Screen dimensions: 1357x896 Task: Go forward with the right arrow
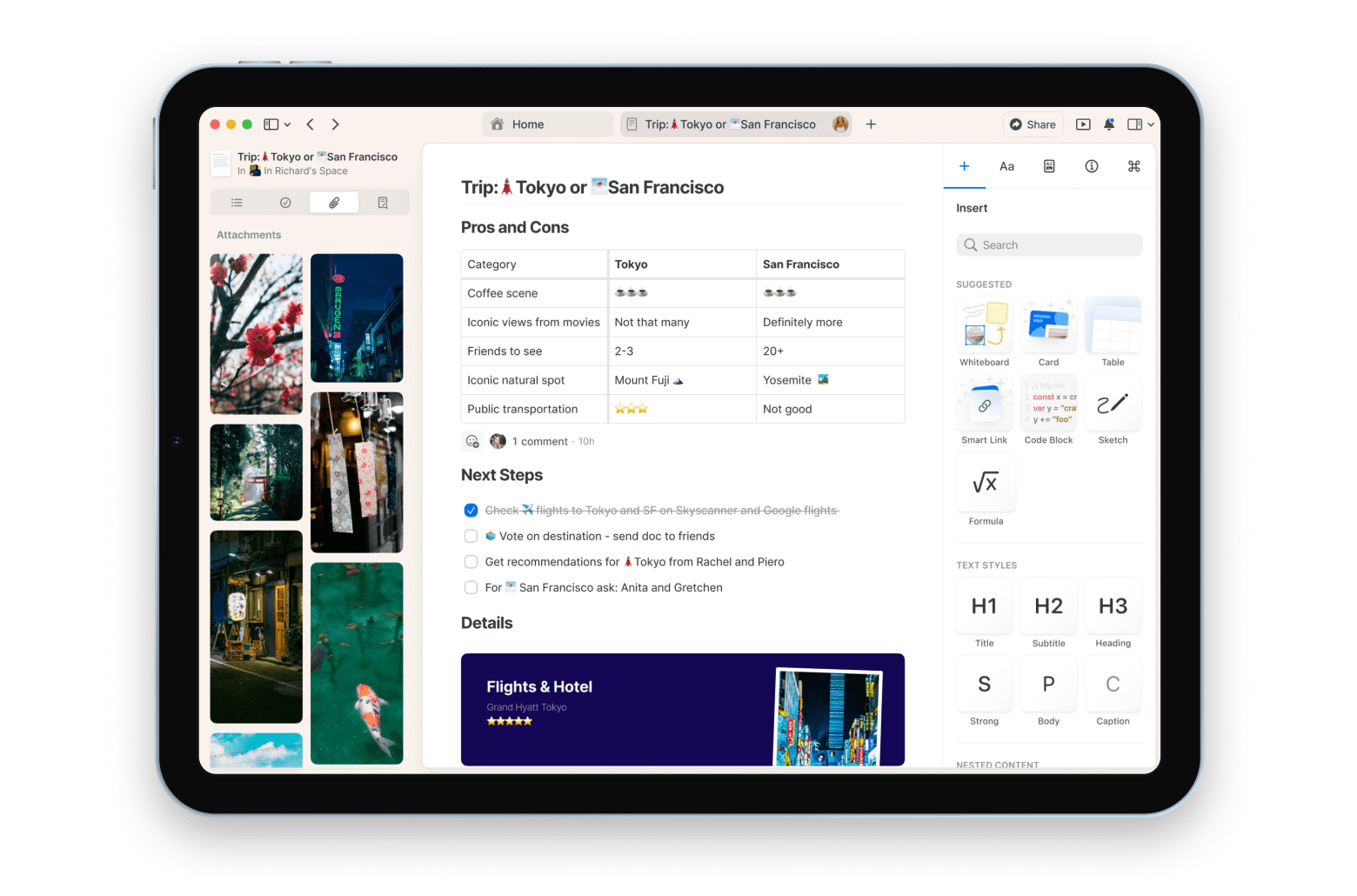(x=336, y=124)
